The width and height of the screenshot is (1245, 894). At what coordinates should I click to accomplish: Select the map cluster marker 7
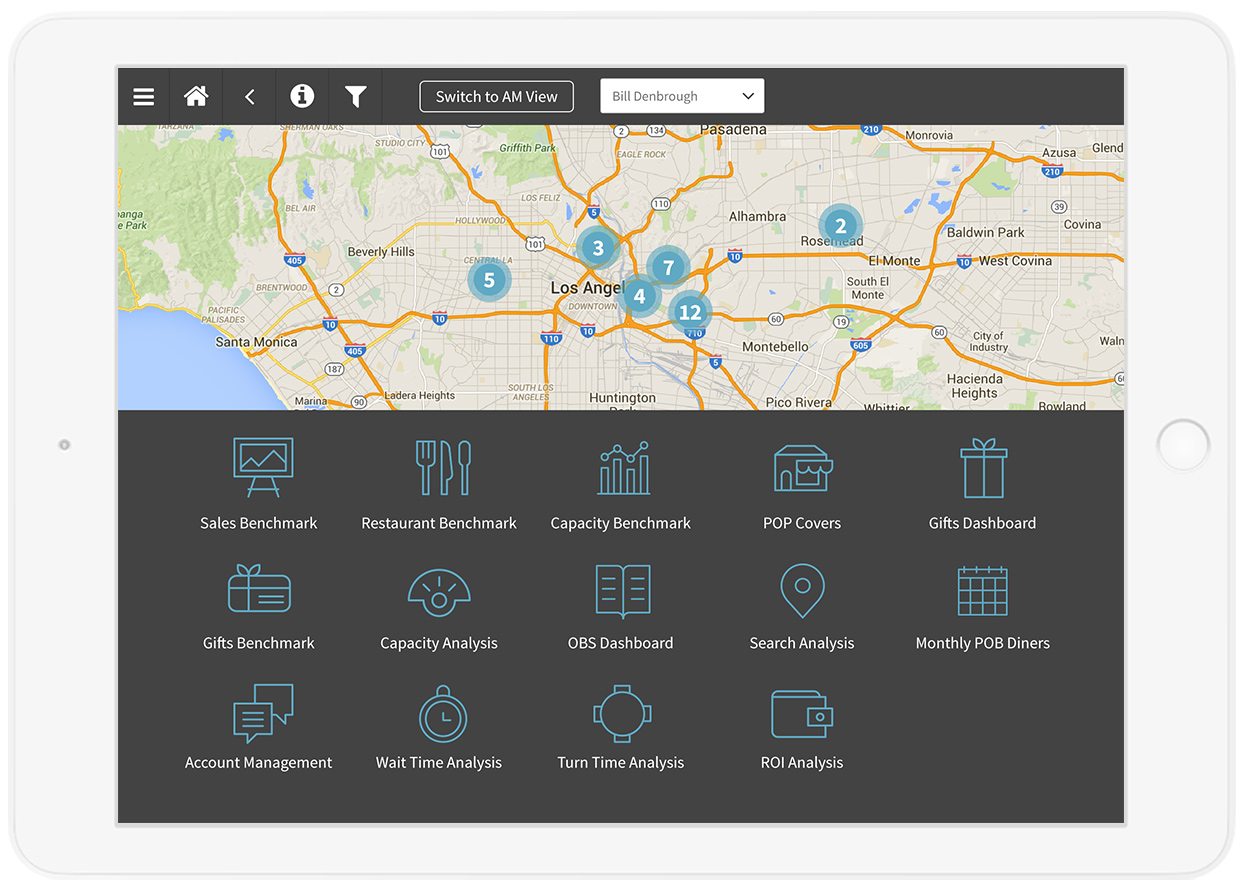668,267
